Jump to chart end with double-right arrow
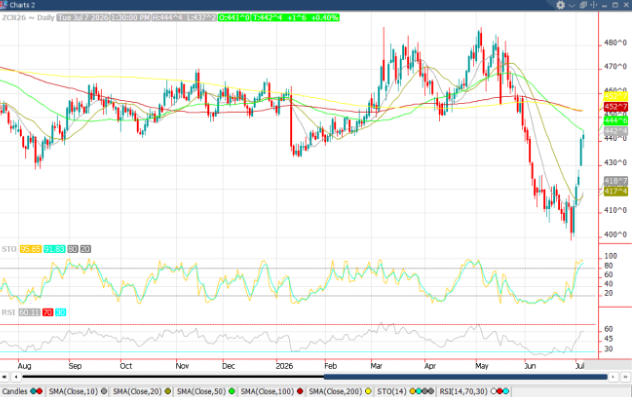The height and width of the screenshot is (398, 632). tap(626, 377)
